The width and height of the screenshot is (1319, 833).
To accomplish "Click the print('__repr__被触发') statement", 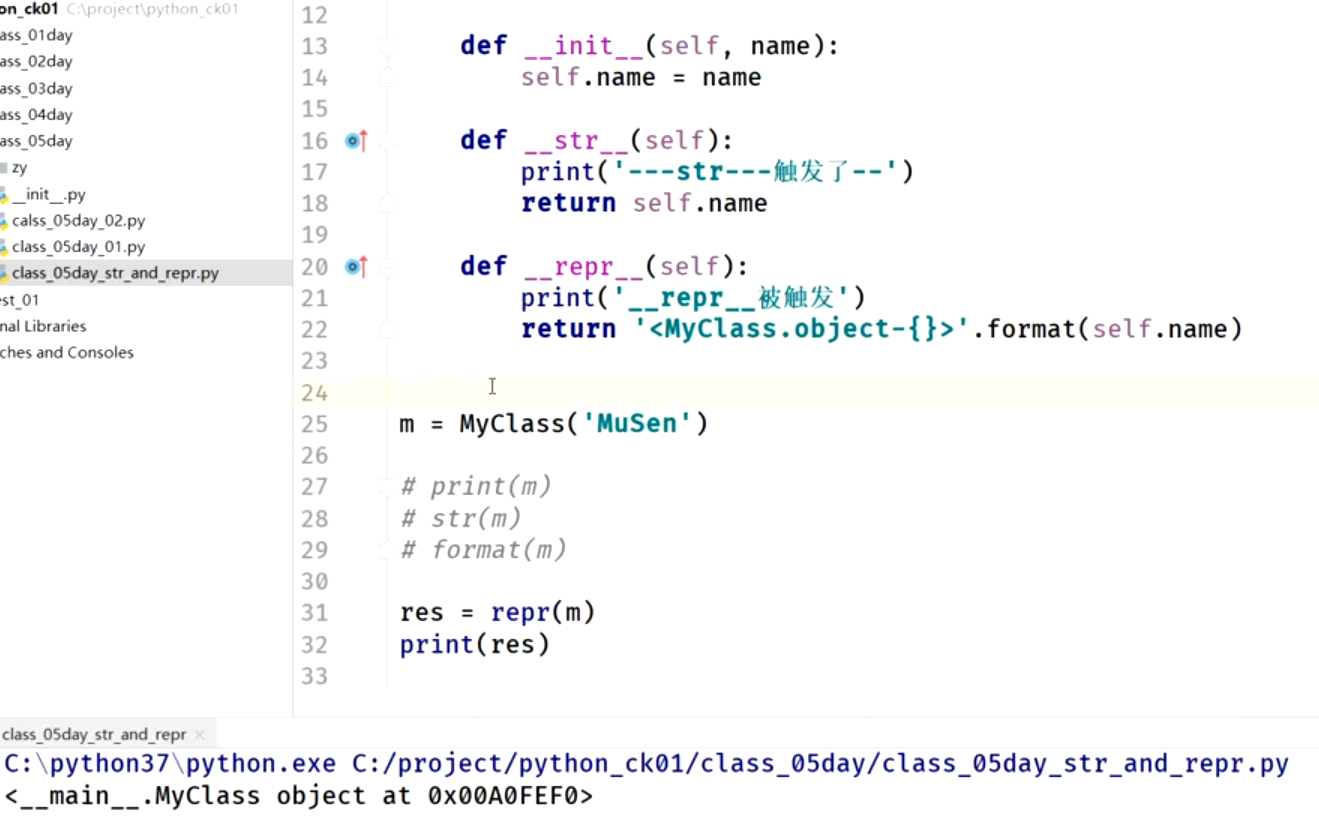I will tap(693, 298).
